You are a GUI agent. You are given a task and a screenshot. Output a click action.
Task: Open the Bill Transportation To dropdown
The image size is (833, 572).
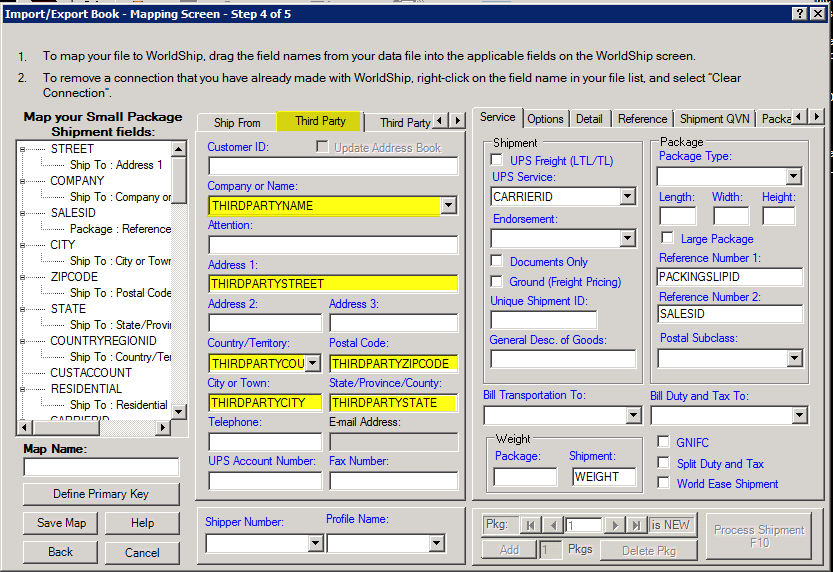[x=633, y=415]
